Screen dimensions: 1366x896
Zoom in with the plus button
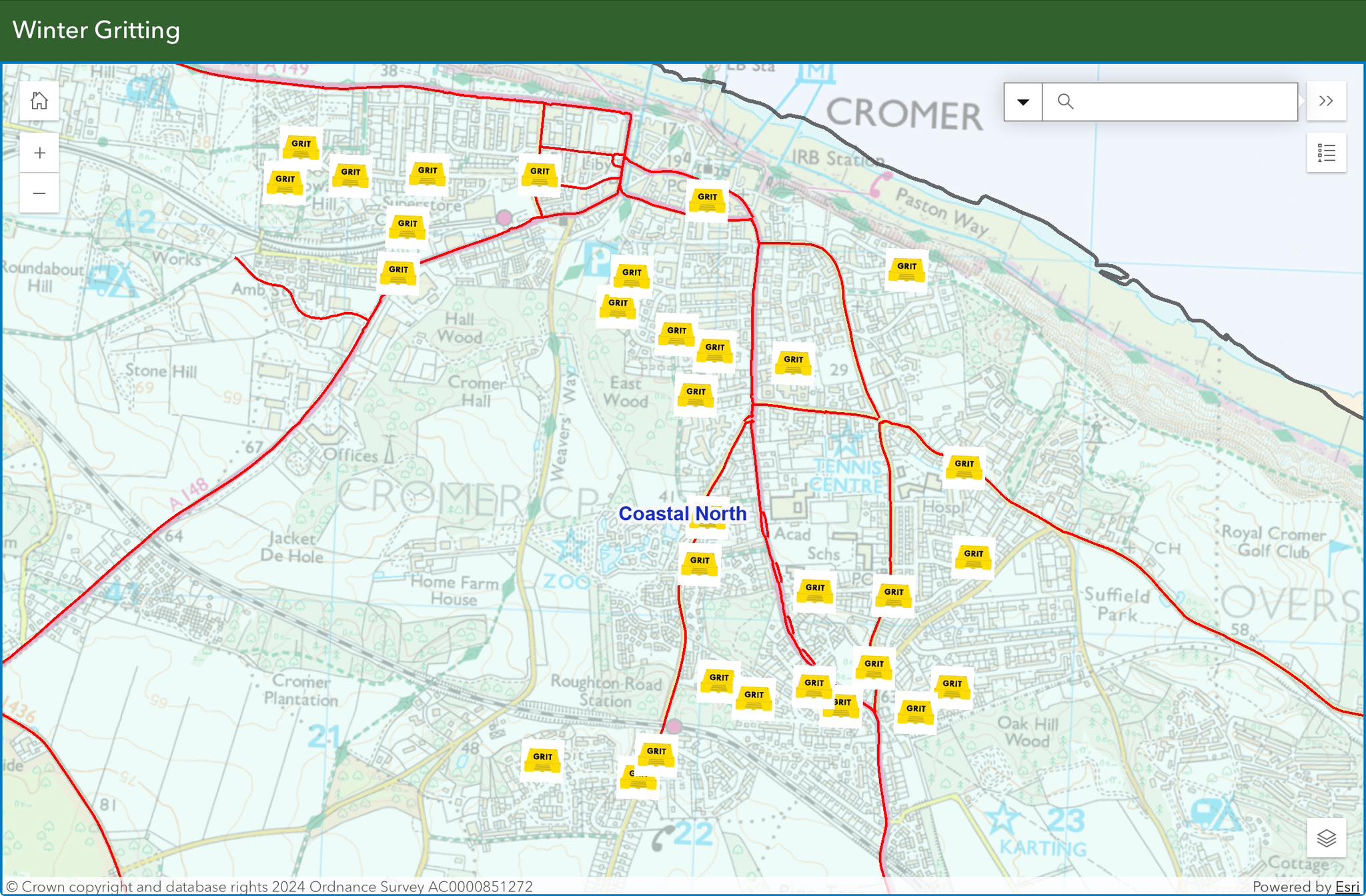pyautogui.click(x=39, y=153)
